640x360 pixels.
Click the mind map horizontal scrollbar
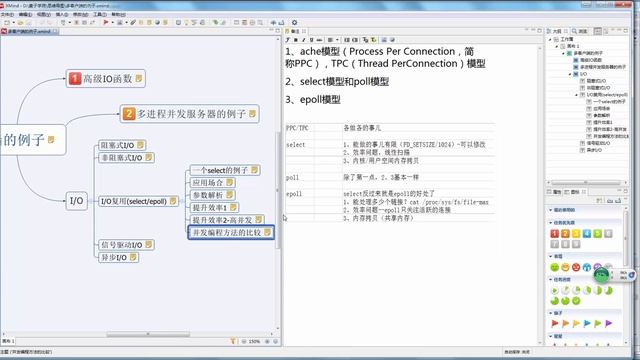click(x=148, y=334)
